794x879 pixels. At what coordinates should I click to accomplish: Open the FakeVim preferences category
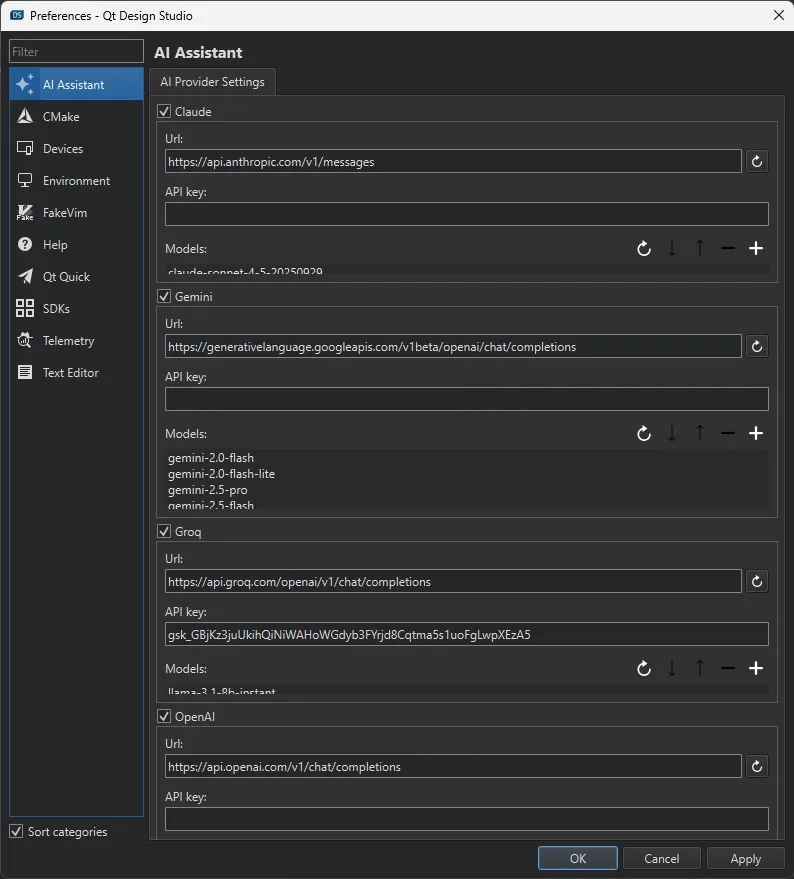[x=64, y=213]
